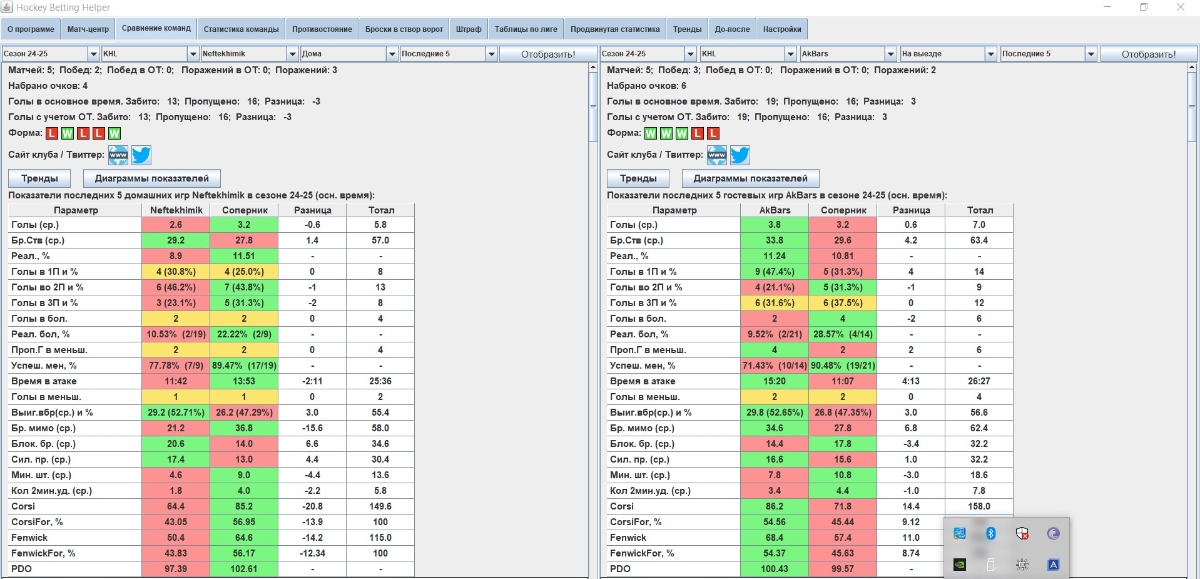This screenshot has width=1200, height=579.
Task: Click CorsiFor 43.05 cell
Action: coord(176,522)
